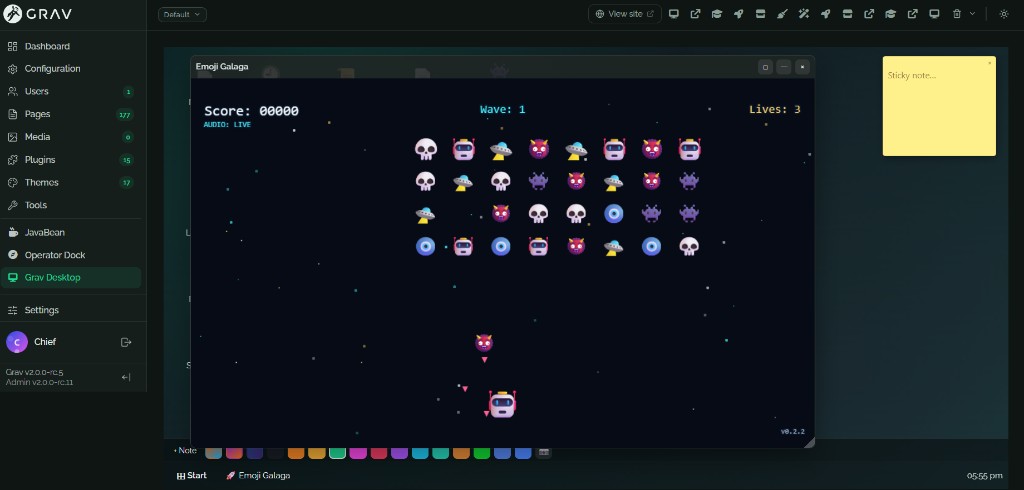Select the pink-orange gradient swatch
The image size is (1024, 490).
click(234, 453)
